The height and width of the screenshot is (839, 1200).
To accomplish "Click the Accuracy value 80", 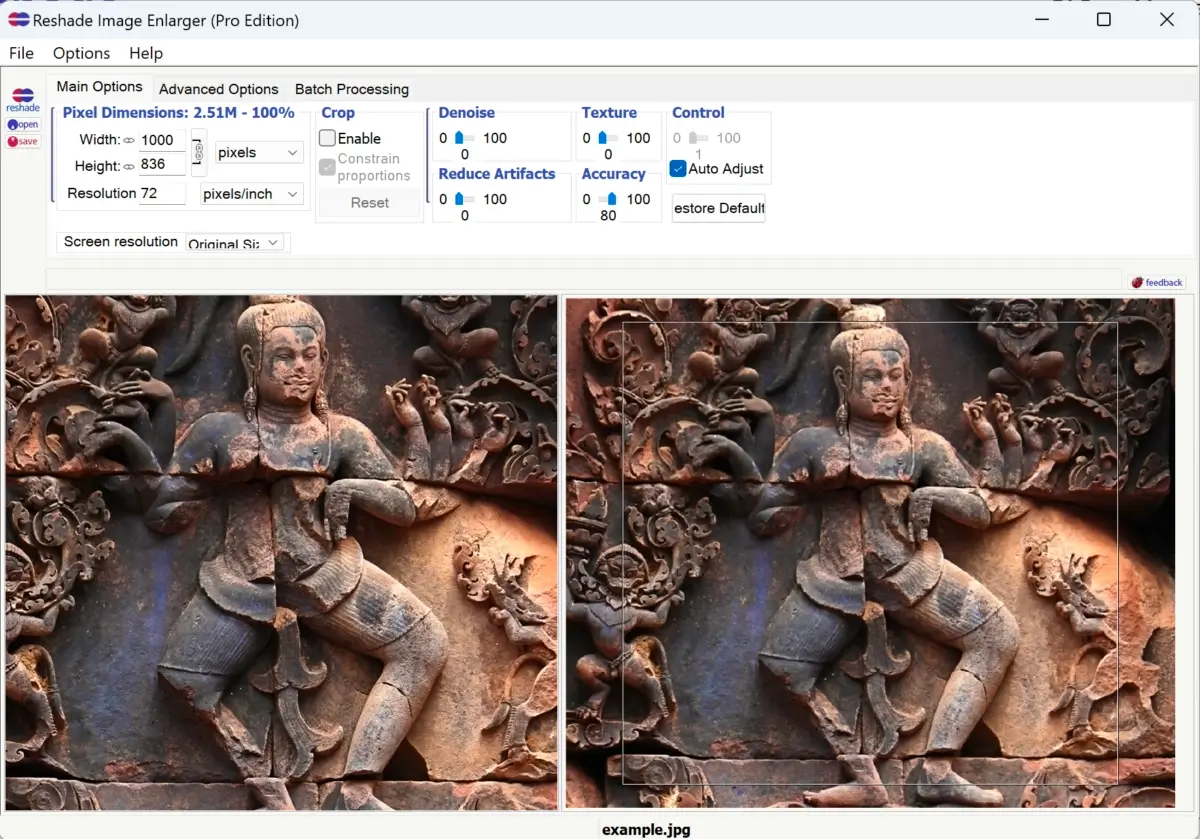I will (x=608, y=215).
